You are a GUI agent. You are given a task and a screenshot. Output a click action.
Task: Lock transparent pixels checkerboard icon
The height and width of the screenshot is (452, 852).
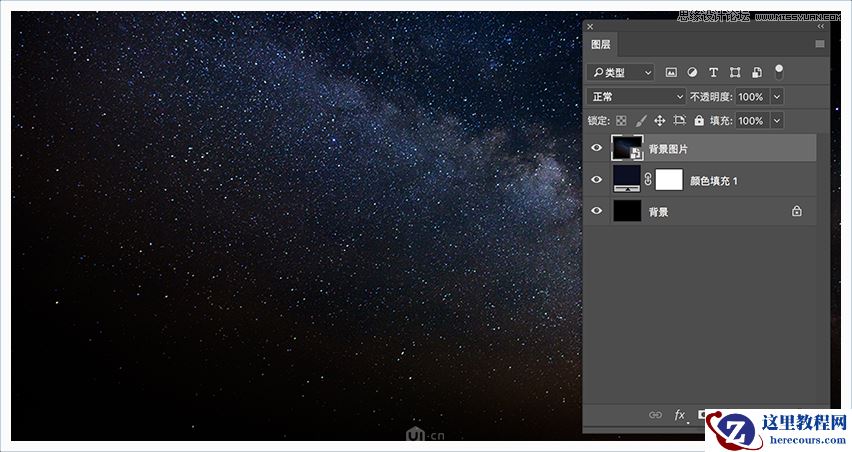point(621,121)
